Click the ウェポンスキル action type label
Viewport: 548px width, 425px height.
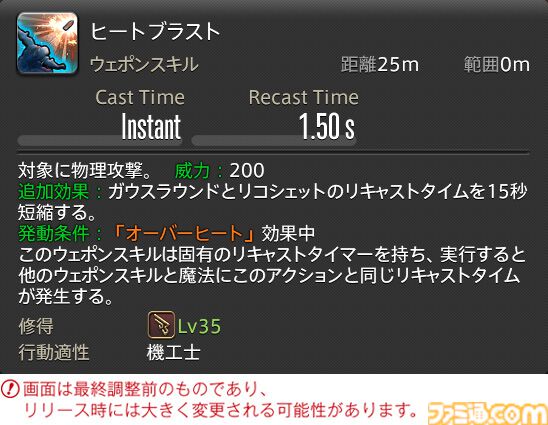tap(144, 65)
